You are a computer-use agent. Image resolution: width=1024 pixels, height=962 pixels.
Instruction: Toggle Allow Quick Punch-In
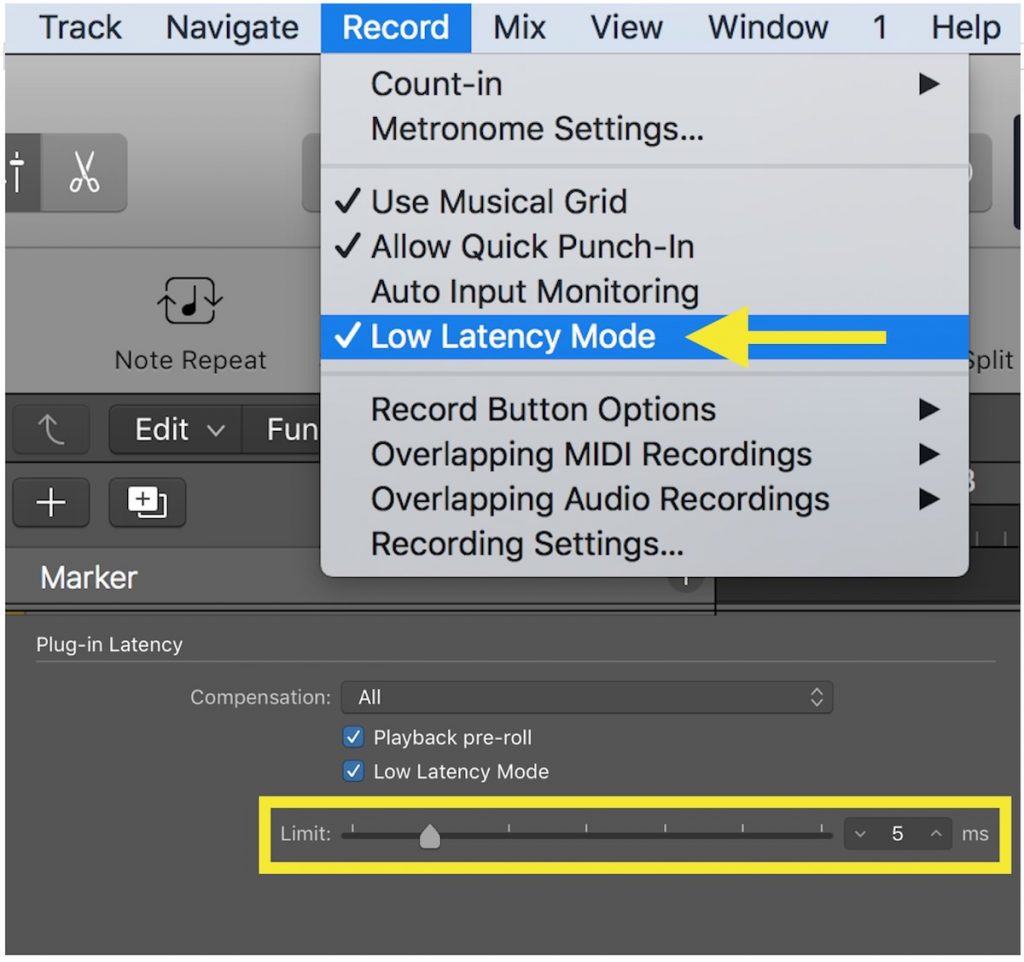pyautogui.click(x=644, y=246)
